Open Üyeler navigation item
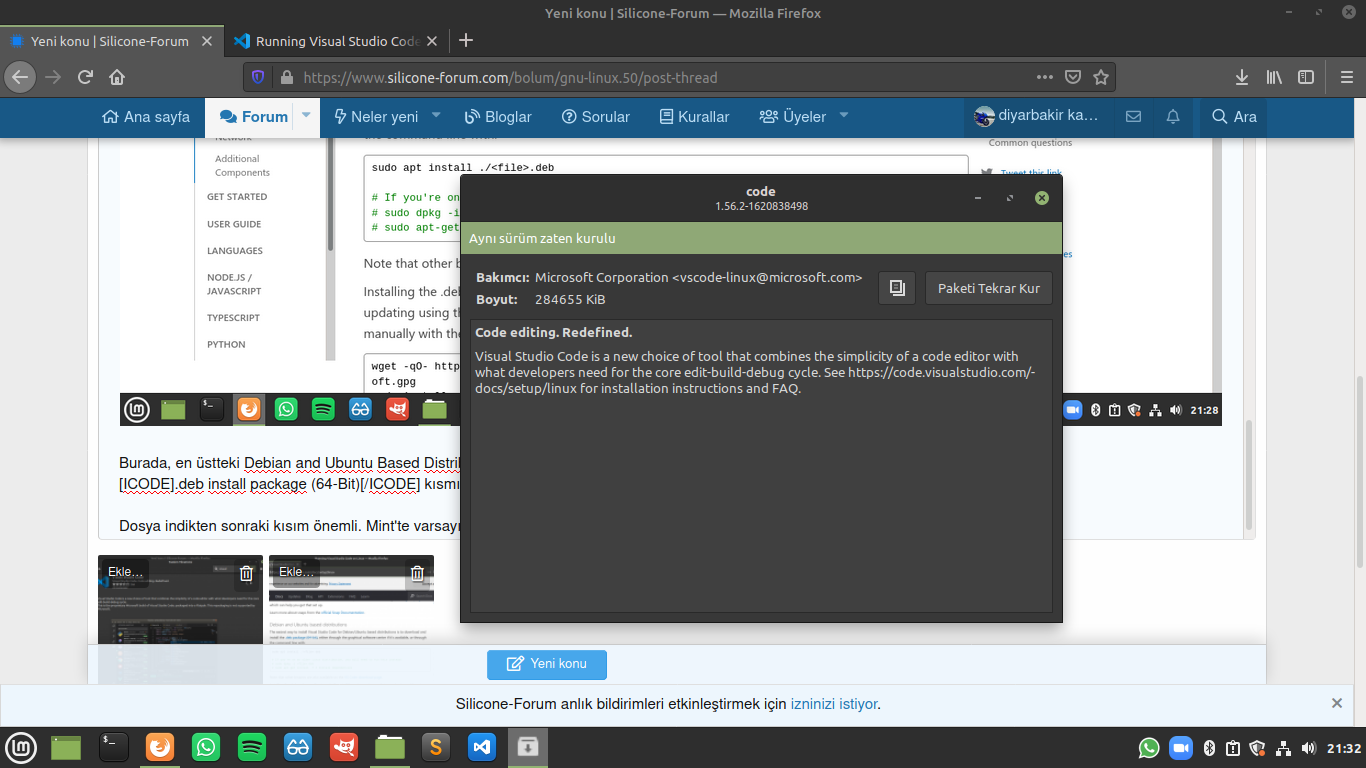This screenshot has width=1366, height=768. click(793, 117)
